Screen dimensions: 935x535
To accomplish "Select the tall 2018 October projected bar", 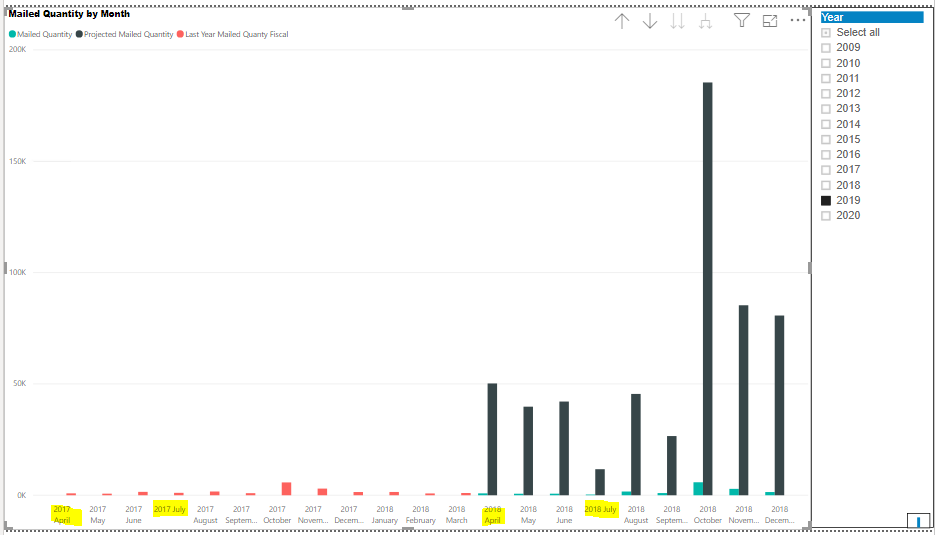I will (708, 289).
